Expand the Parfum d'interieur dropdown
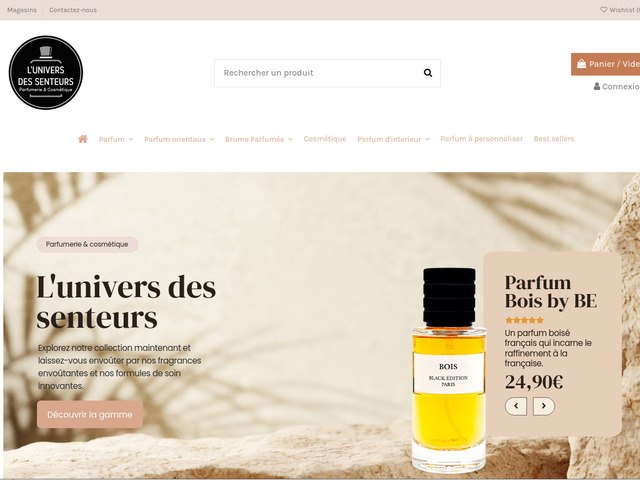This screenshot has height=480, width=640. (393, 139)
